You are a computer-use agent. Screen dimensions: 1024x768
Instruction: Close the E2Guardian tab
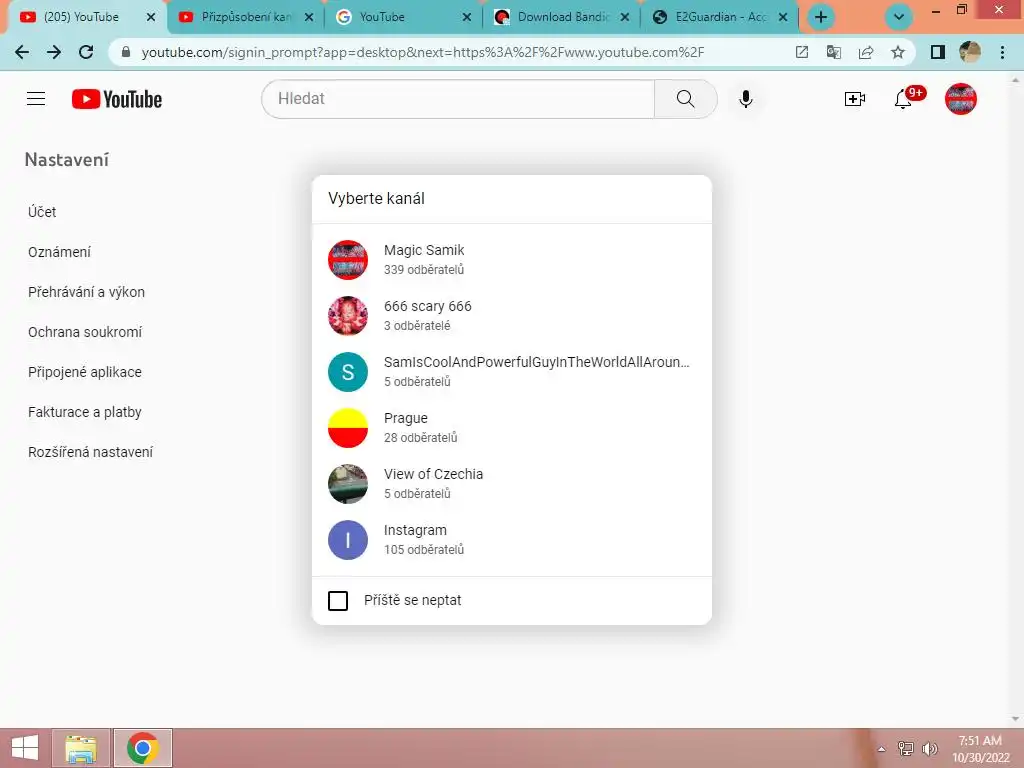tap(783, 17)
